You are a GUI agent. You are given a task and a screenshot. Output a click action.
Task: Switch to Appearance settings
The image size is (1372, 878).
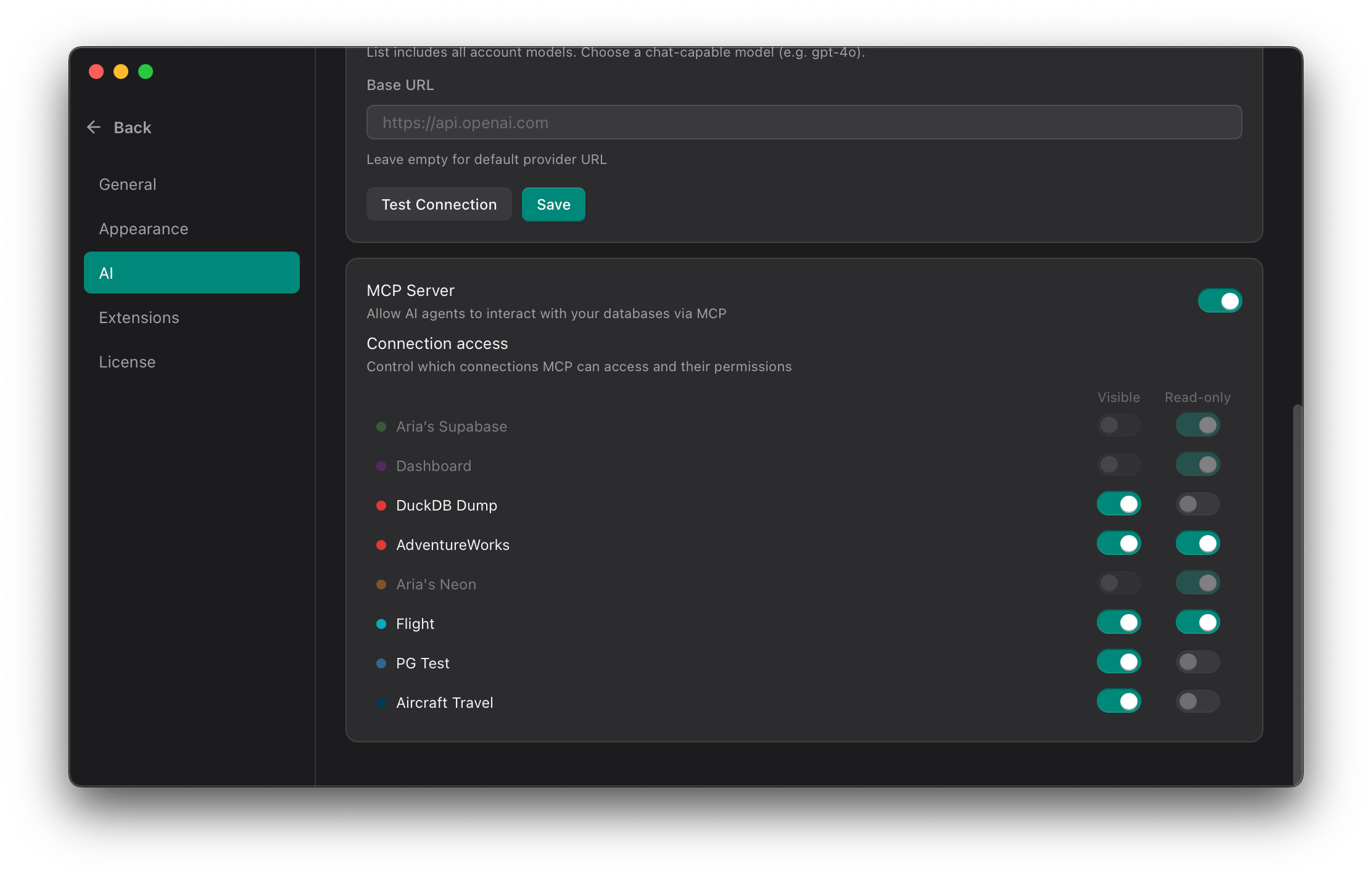click(143, 229)
